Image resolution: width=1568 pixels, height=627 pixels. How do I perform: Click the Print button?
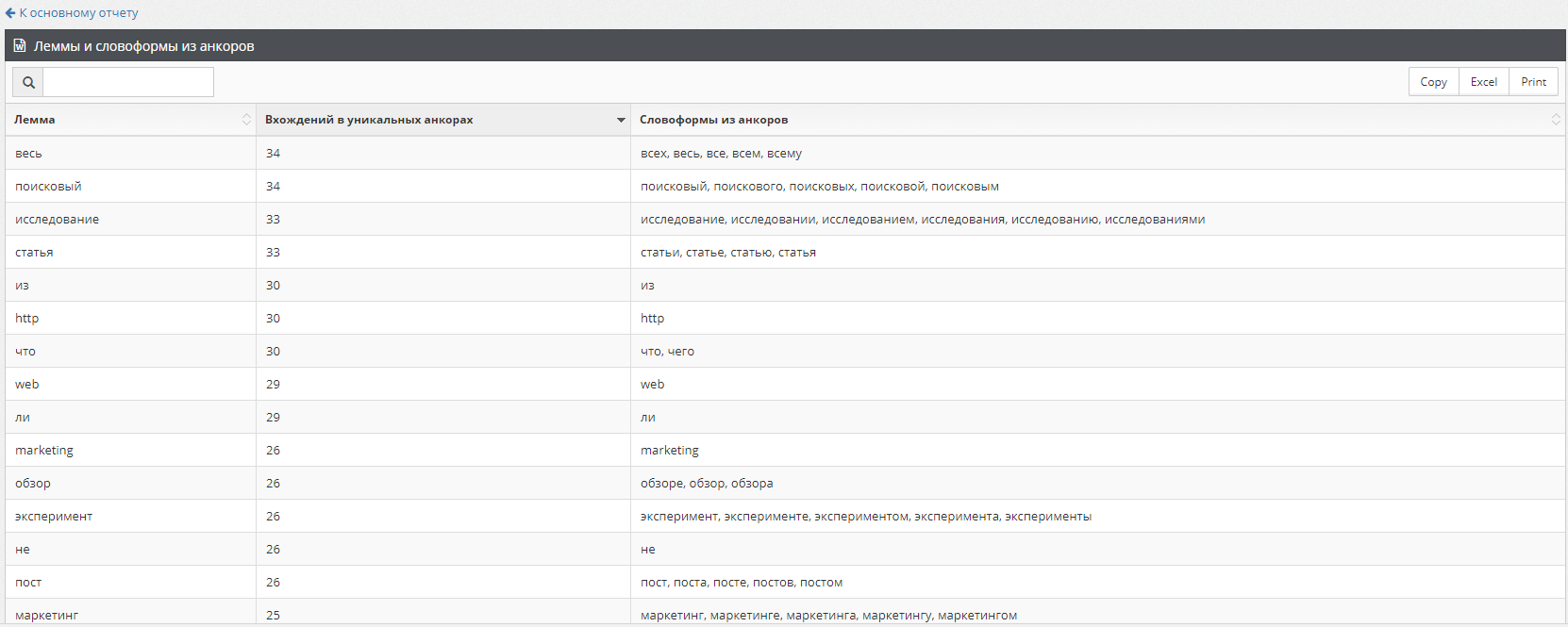coord(1533,82)
